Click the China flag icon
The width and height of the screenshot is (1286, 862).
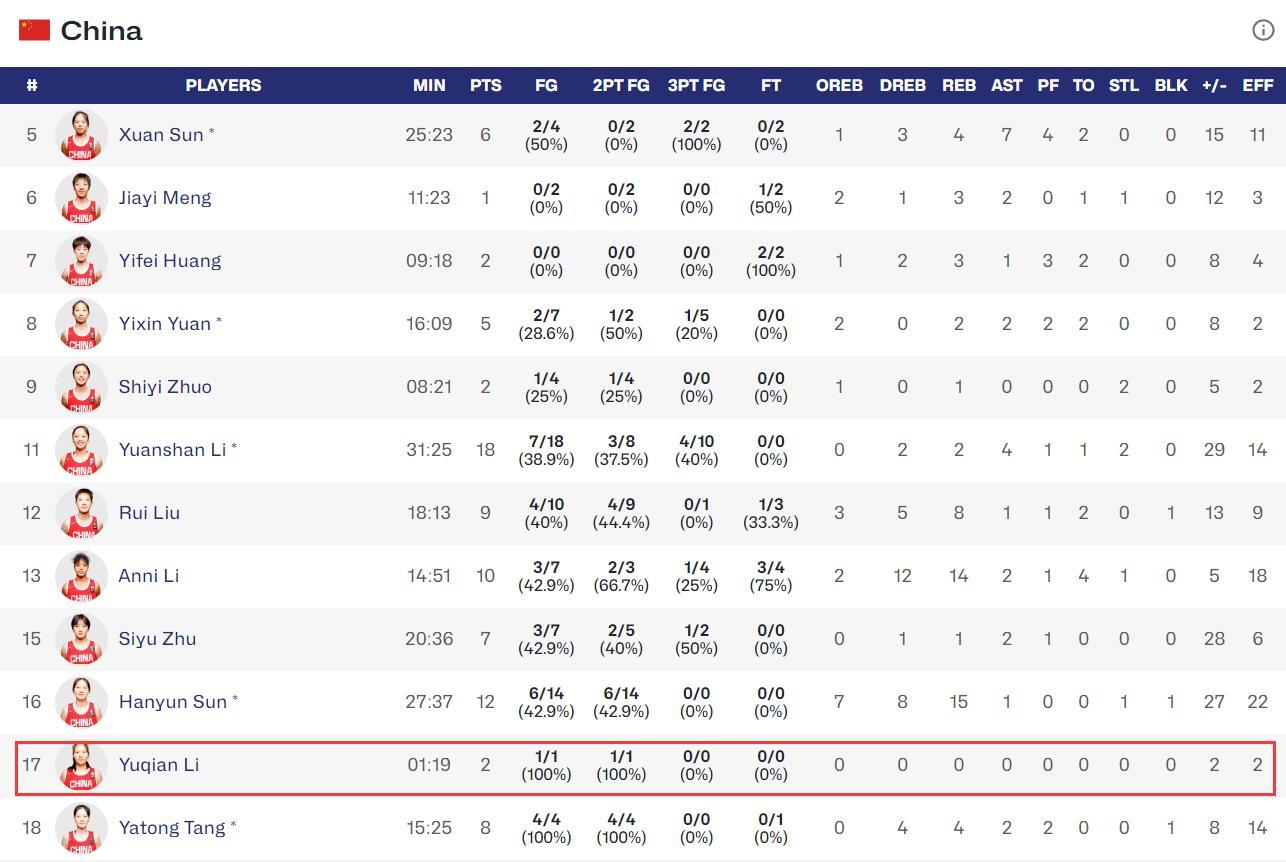click(34, 30)
